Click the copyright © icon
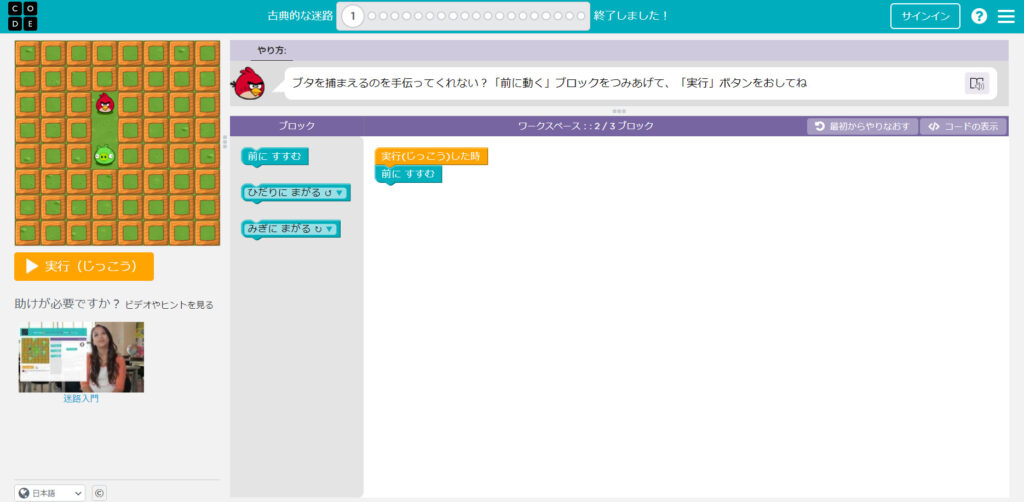1024x502 pixels. (x=99, y=493)
